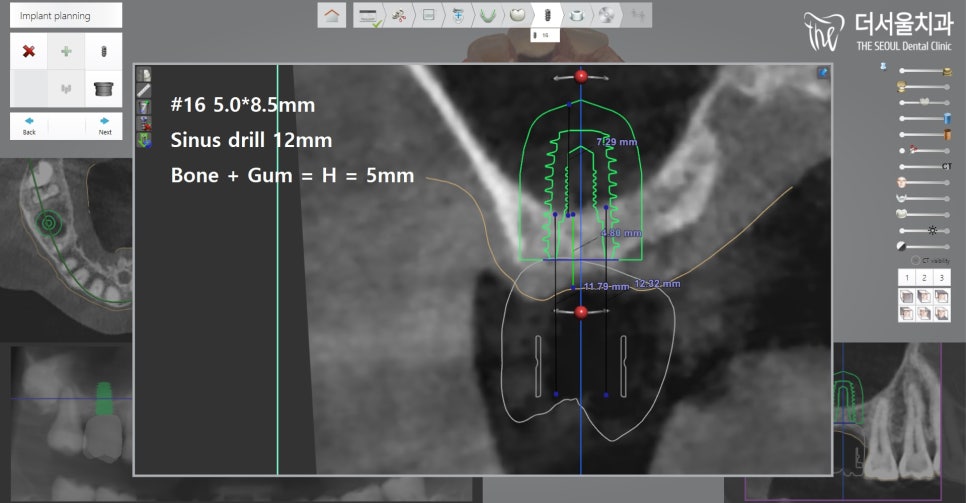Viewport: 966px width, 503px height.
Task: Open the tooth 16 dropdown under implant step
Action: (x=546, y=35)
